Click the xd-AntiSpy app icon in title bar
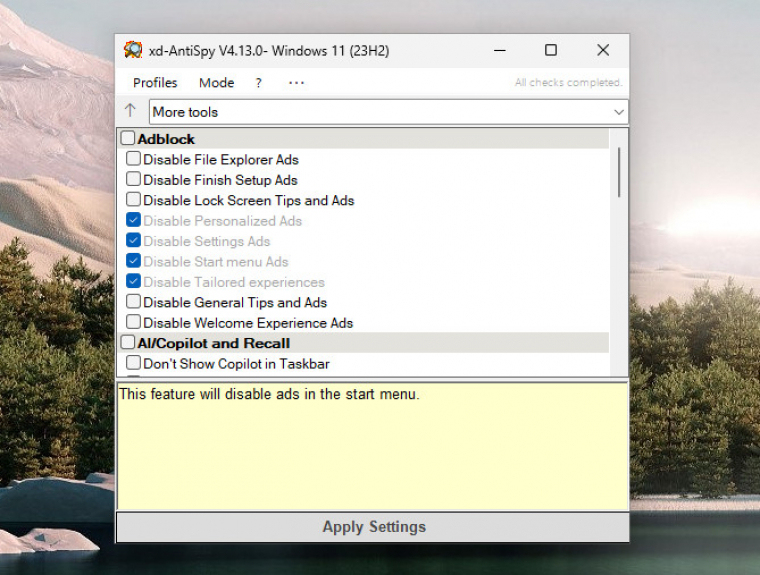760x575 pixels. coord(133,50)
